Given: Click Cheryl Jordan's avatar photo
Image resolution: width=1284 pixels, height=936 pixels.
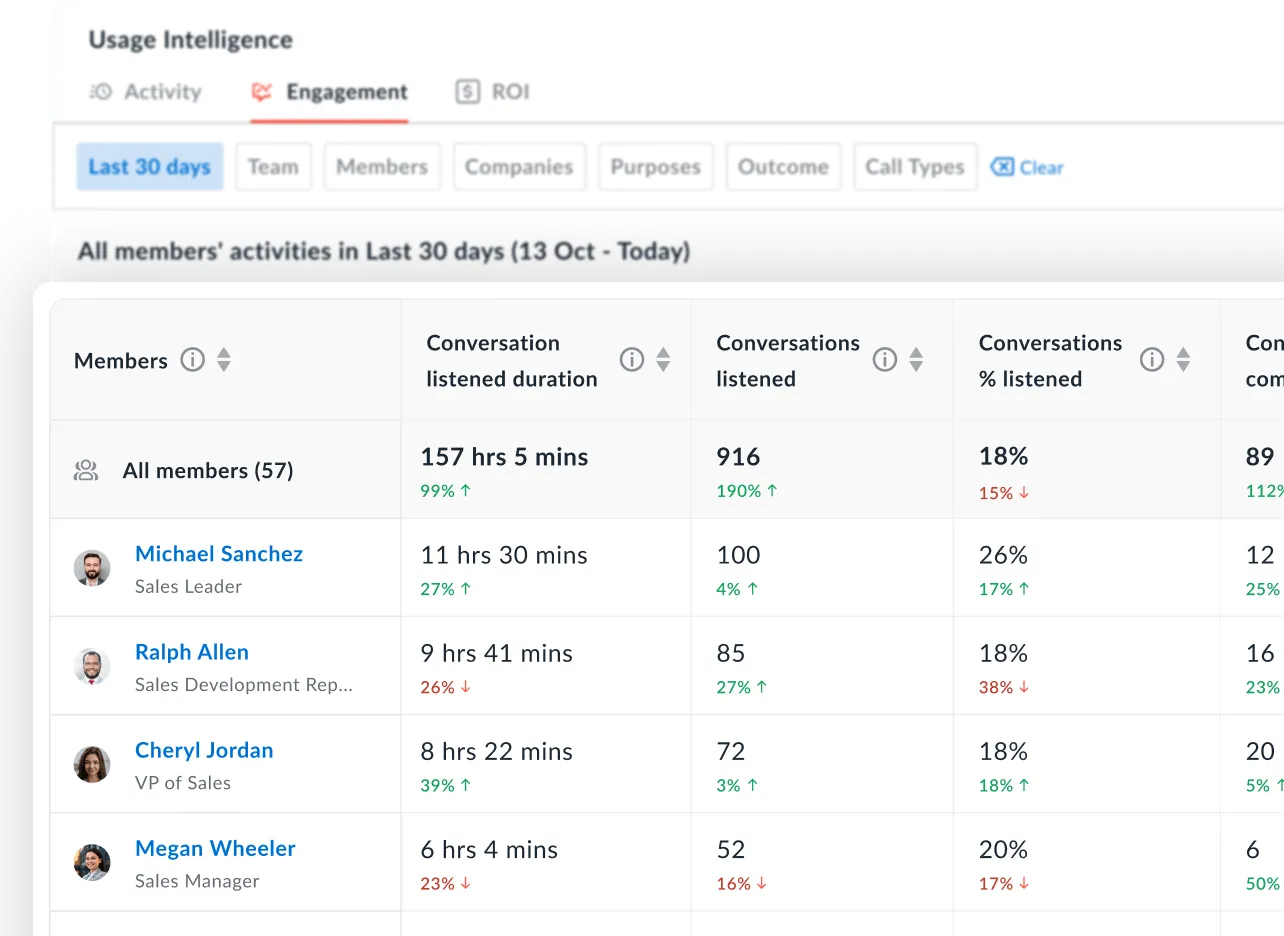Looking at the screenshot, I should tap(92, 764).
